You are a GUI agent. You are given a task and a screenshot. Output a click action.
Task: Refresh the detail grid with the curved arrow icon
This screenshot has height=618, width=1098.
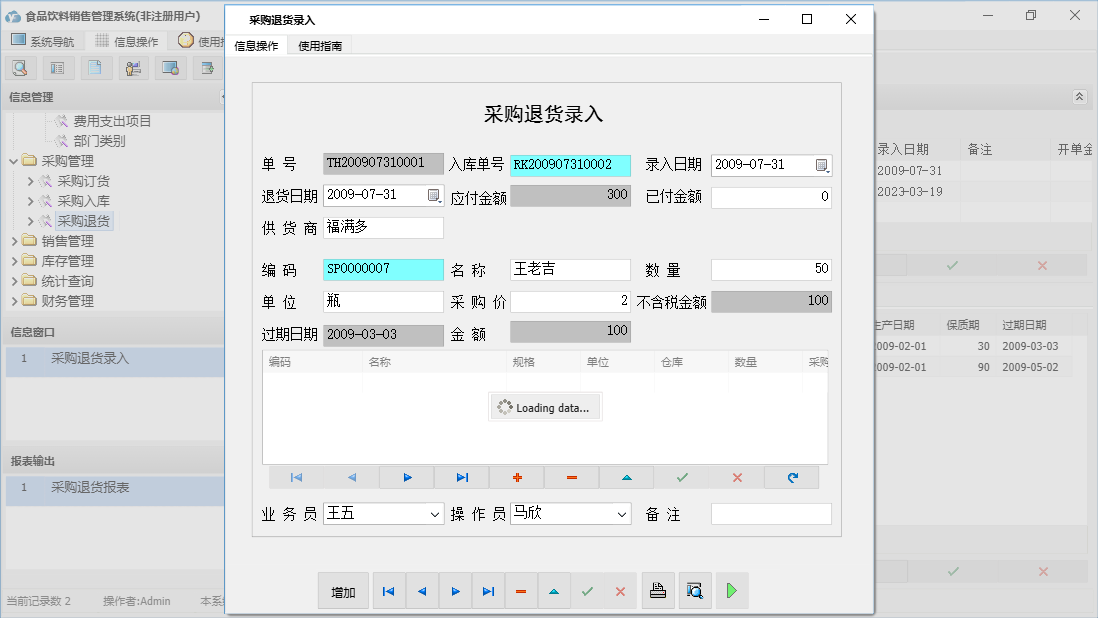(x=792, y=477)
